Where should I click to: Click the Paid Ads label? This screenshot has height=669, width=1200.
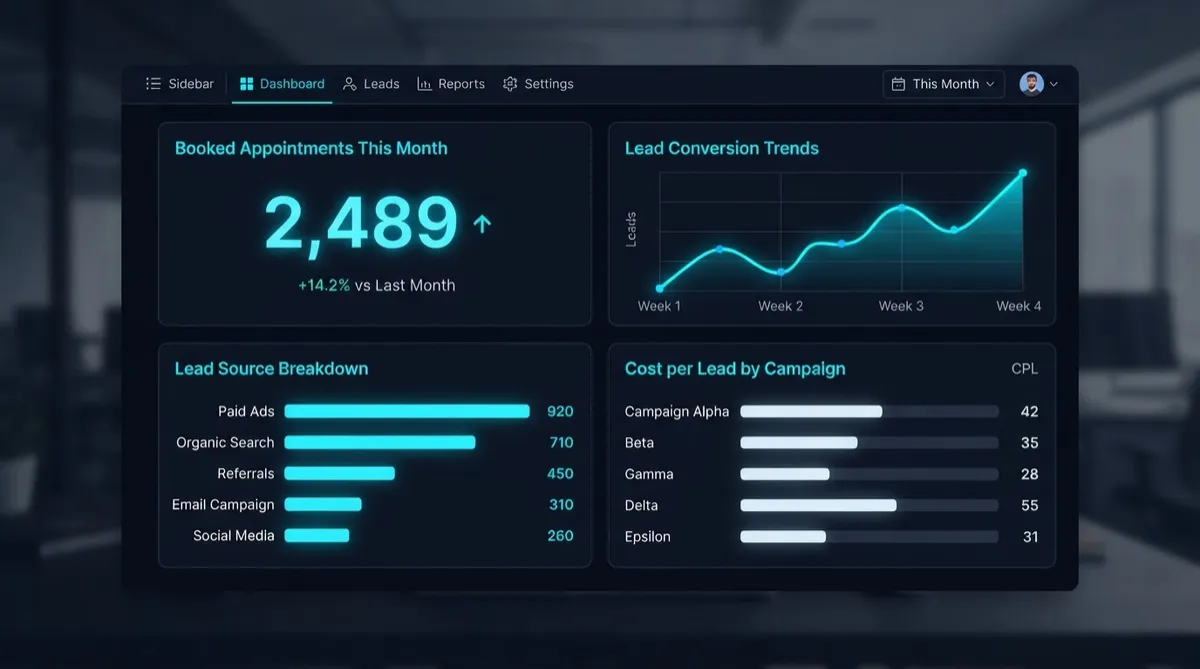pyautogui.click(x=246, y=411)
